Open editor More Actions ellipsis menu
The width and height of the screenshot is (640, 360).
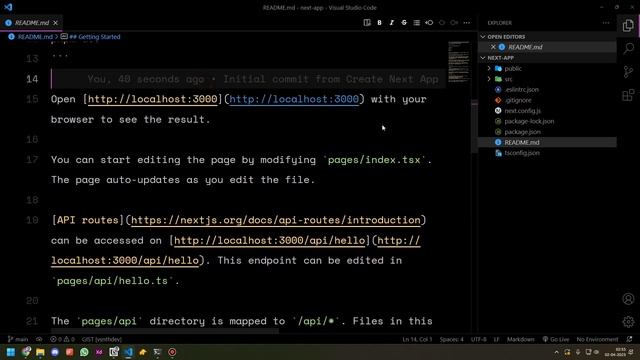[467, 23]
